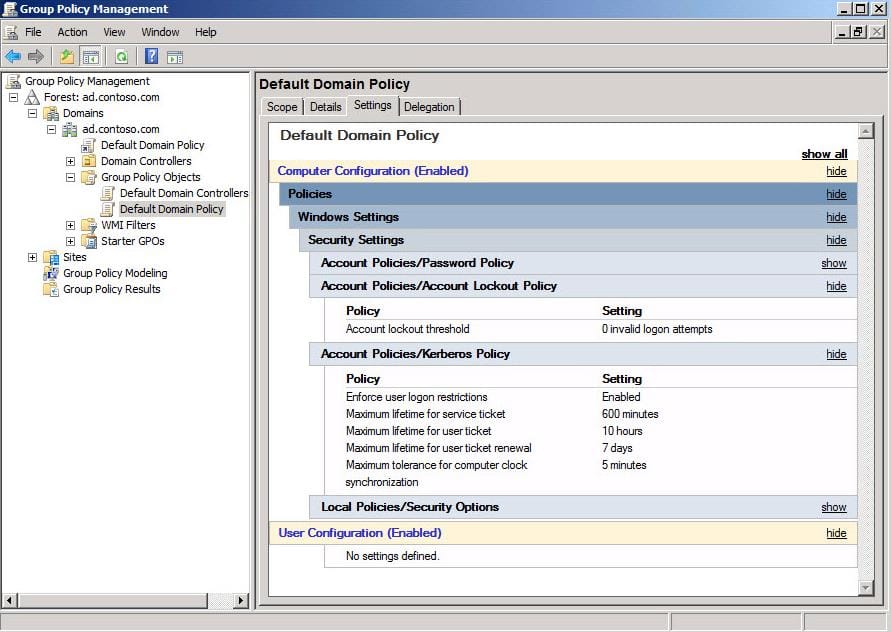
Task: Click the Group Policy Objects folder icon
Action: pyautogui.click(x=89, y=177)
